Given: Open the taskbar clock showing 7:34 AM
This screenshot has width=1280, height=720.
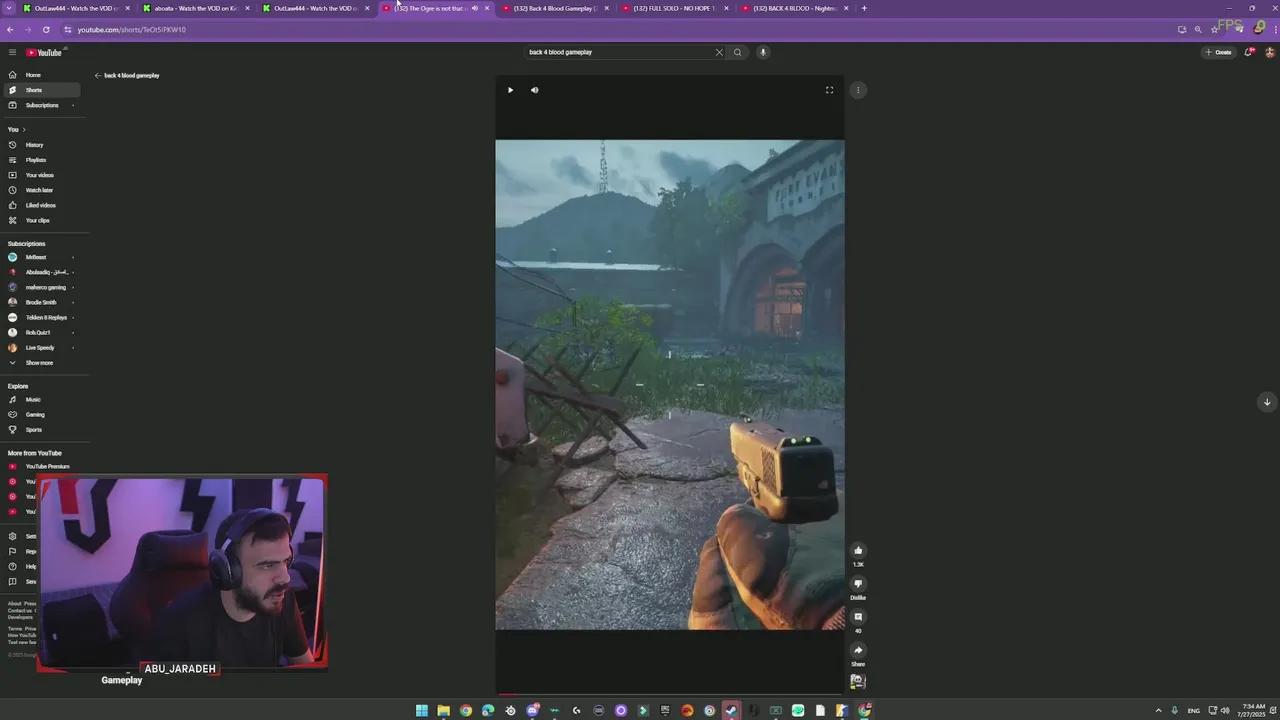Looking at the screenshot, I should point(1253,711).
